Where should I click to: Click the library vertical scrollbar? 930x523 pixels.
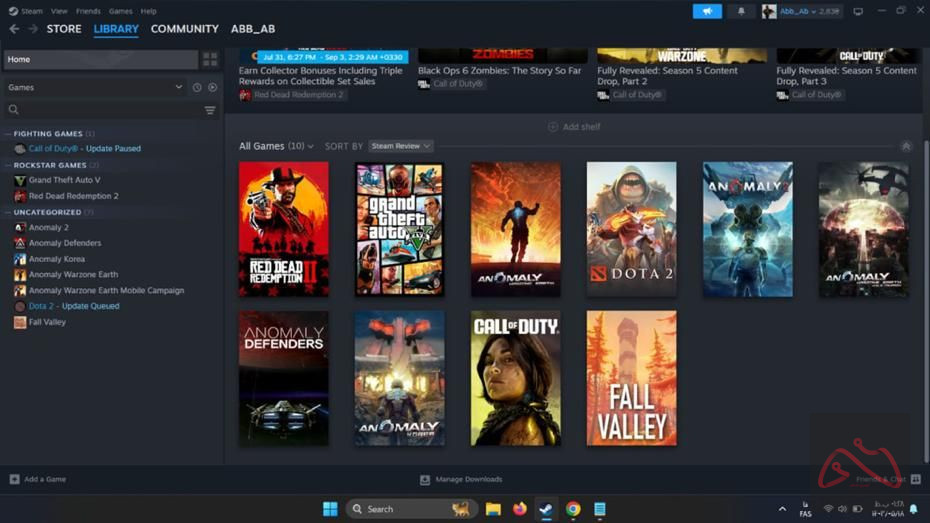926,302
